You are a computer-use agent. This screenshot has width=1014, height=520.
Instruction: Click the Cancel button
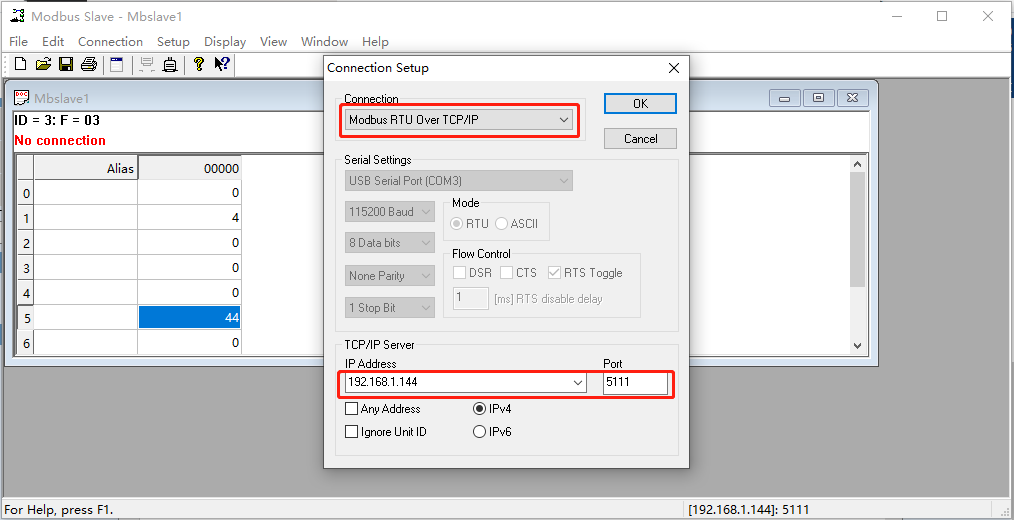pos(640,139)
